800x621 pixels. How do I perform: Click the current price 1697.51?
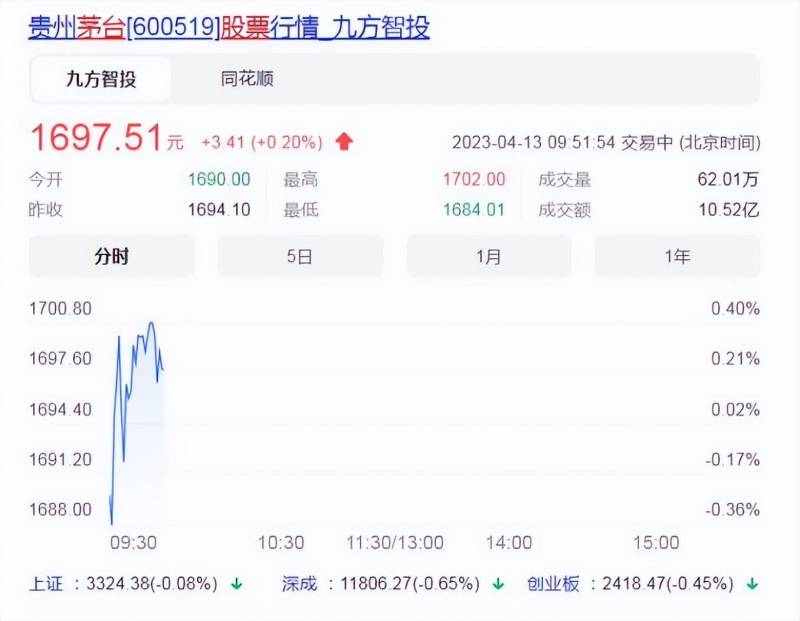click(x=96, y=137)
